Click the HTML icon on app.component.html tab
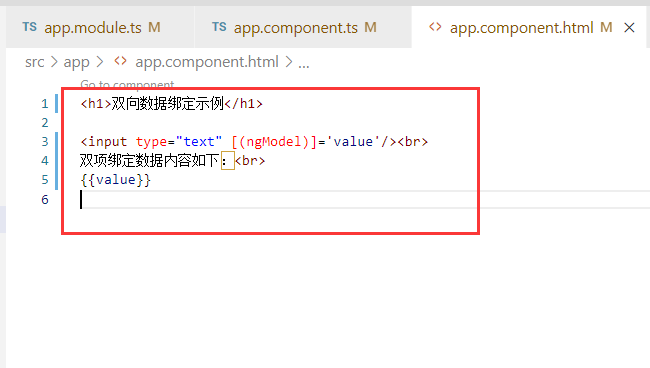The image size is (650, 368). 435,27
